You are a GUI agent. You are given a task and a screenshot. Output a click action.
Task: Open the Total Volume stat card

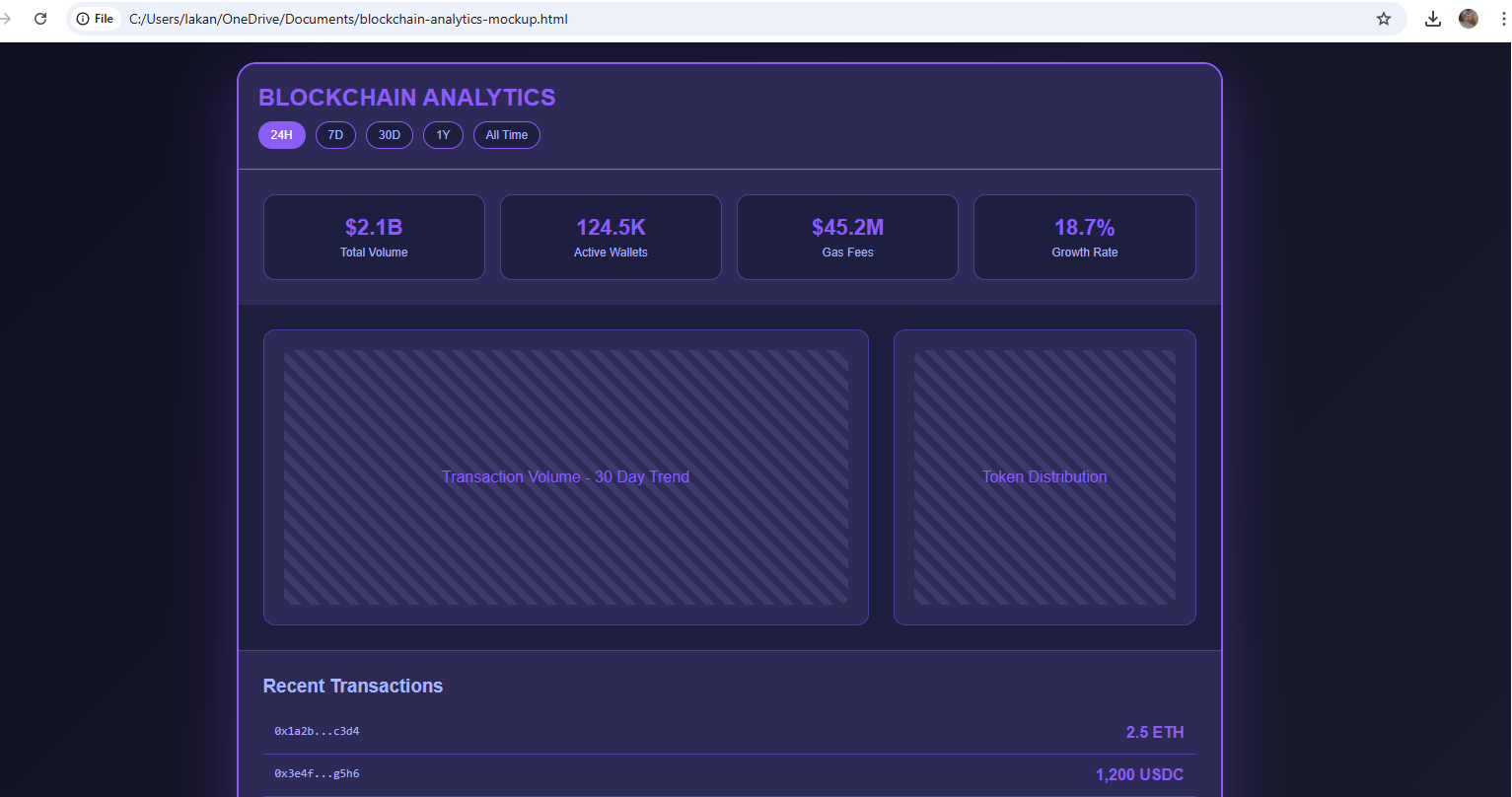(x=374, y=237)
